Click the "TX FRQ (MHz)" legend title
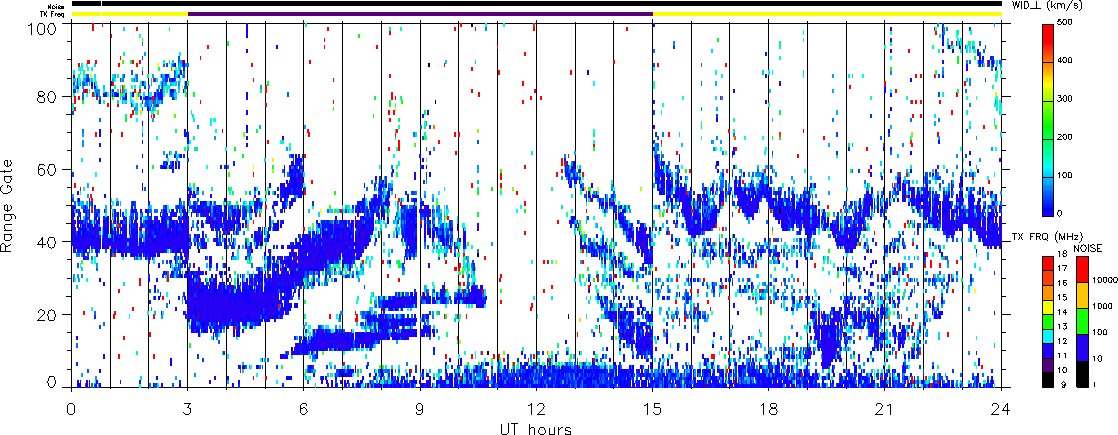Viewport: 1118px width, 435px height. [1047, 236]
